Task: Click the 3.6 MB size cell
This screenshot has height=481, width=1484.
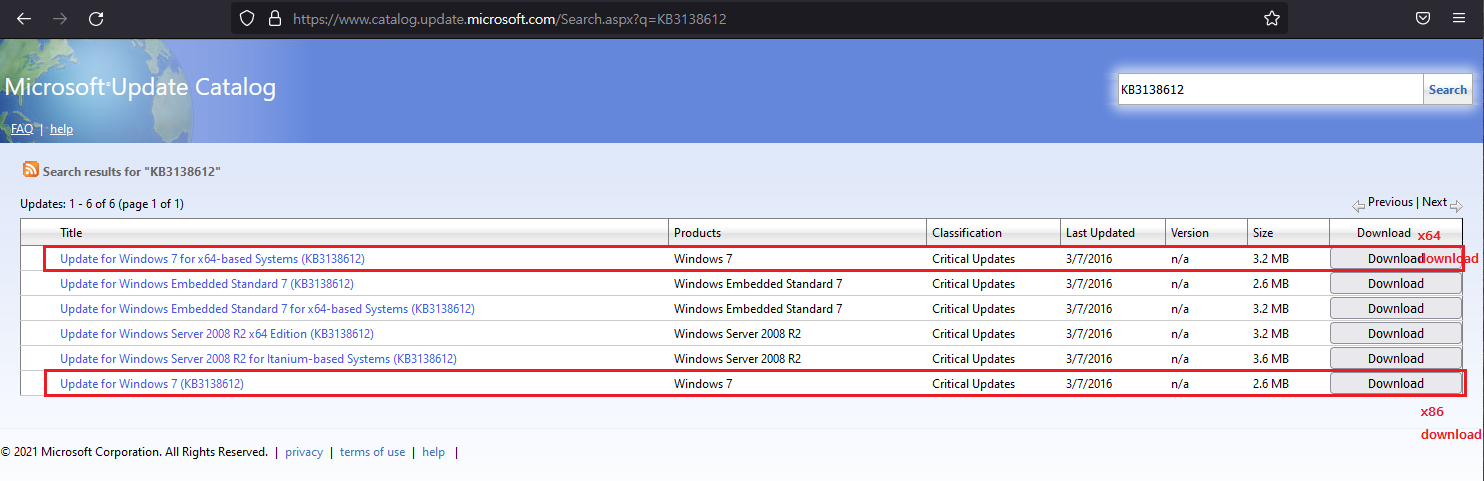Action: tap(1270, 359)
